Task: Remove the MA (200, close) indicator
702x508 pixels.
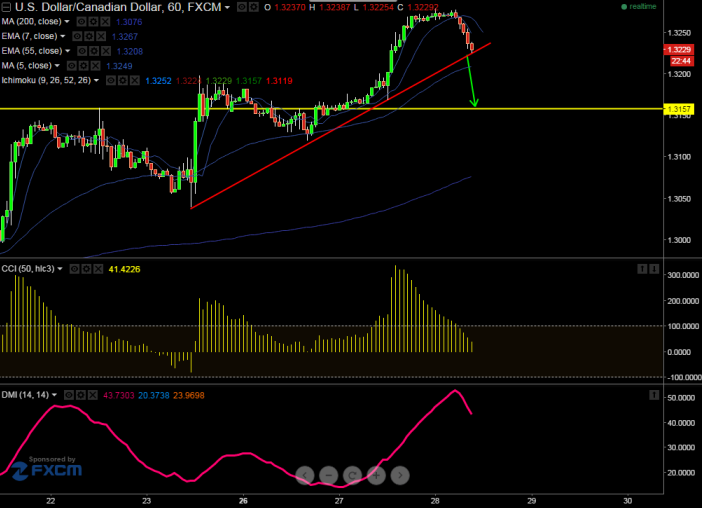Action: (x=105, y=21)
